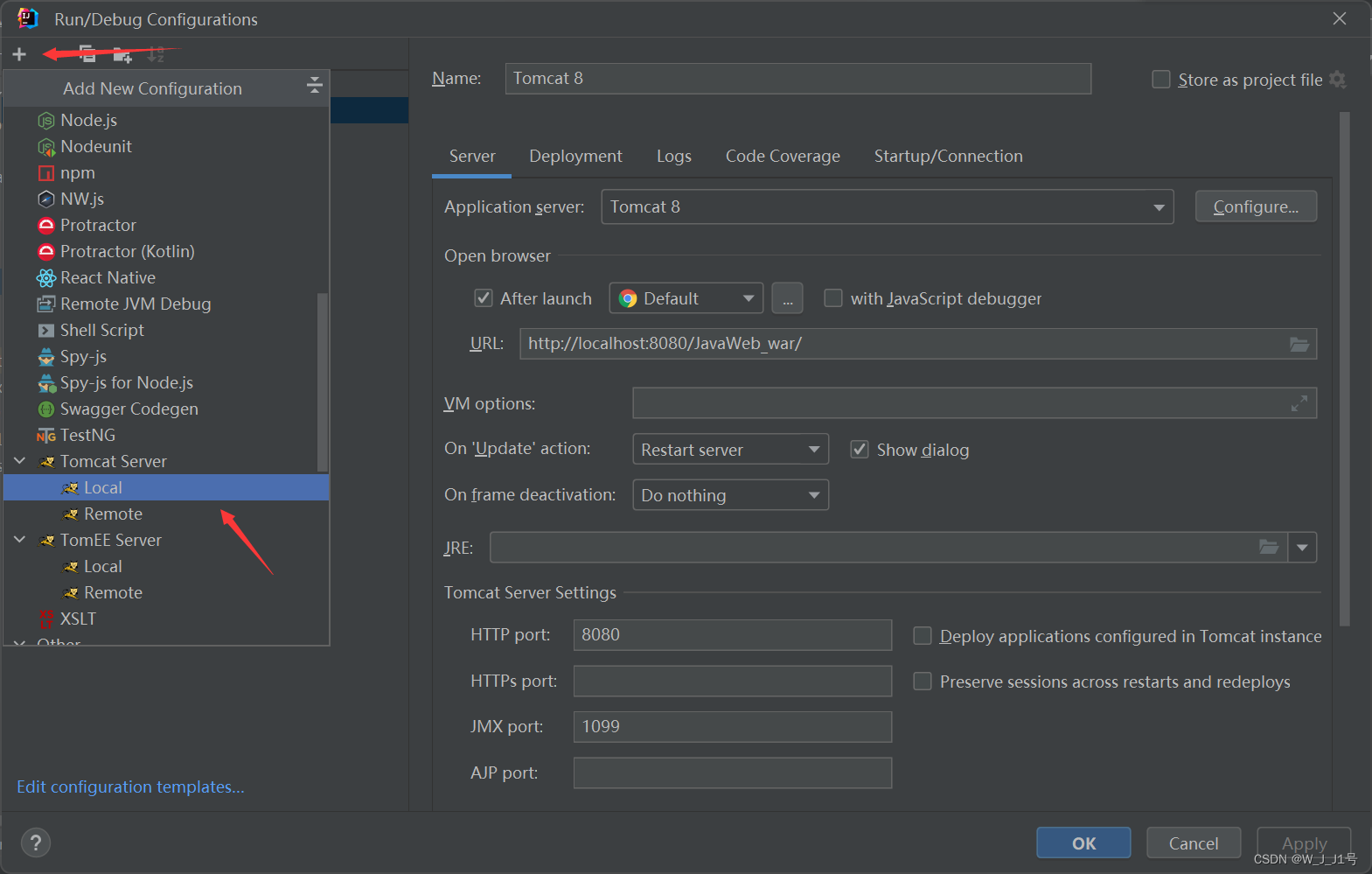The height and width of the screenshot is (874, 1372).
Task: Click the Protractor (Kotlin) icon
Action: pos(46,252)
